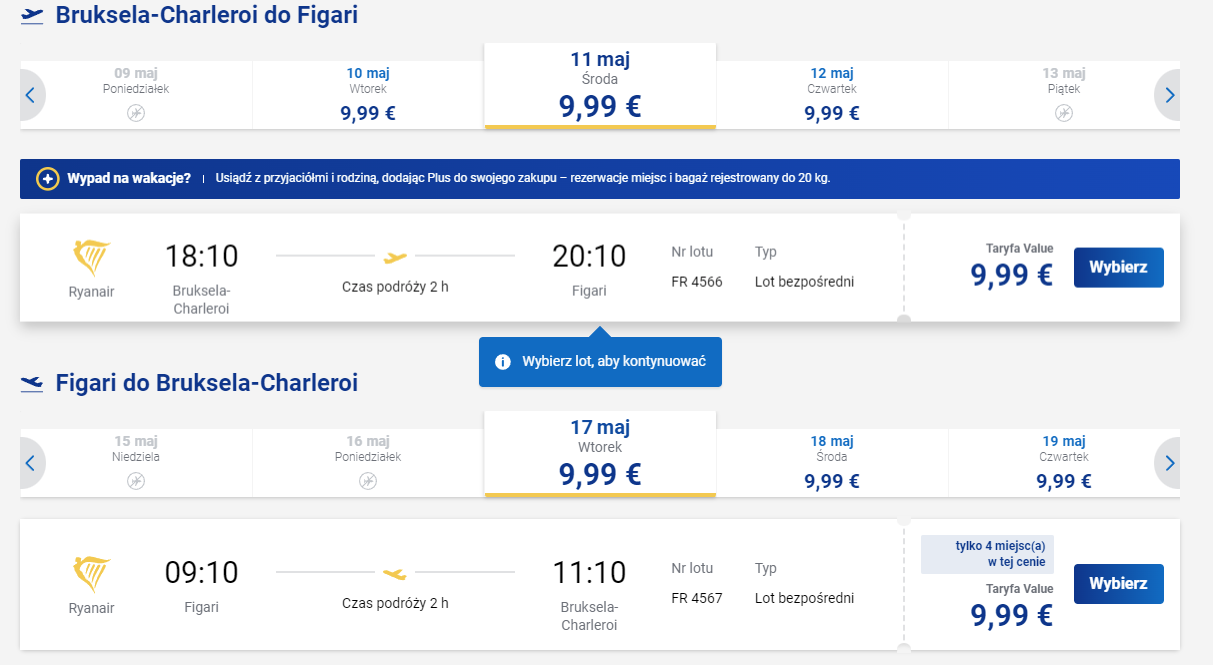Screen dimensions: 1213x665
Task: Click the tylko 4 miejsc(a) price badge
Action: 987,554
